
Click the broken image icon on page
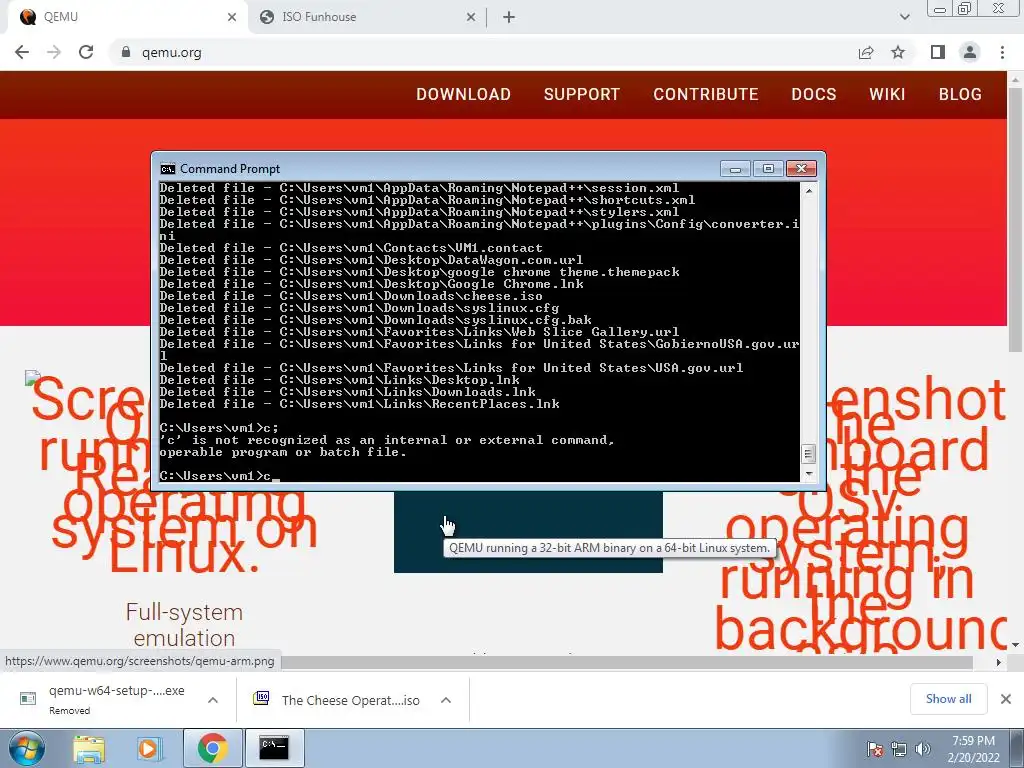[x=32, y=378]
